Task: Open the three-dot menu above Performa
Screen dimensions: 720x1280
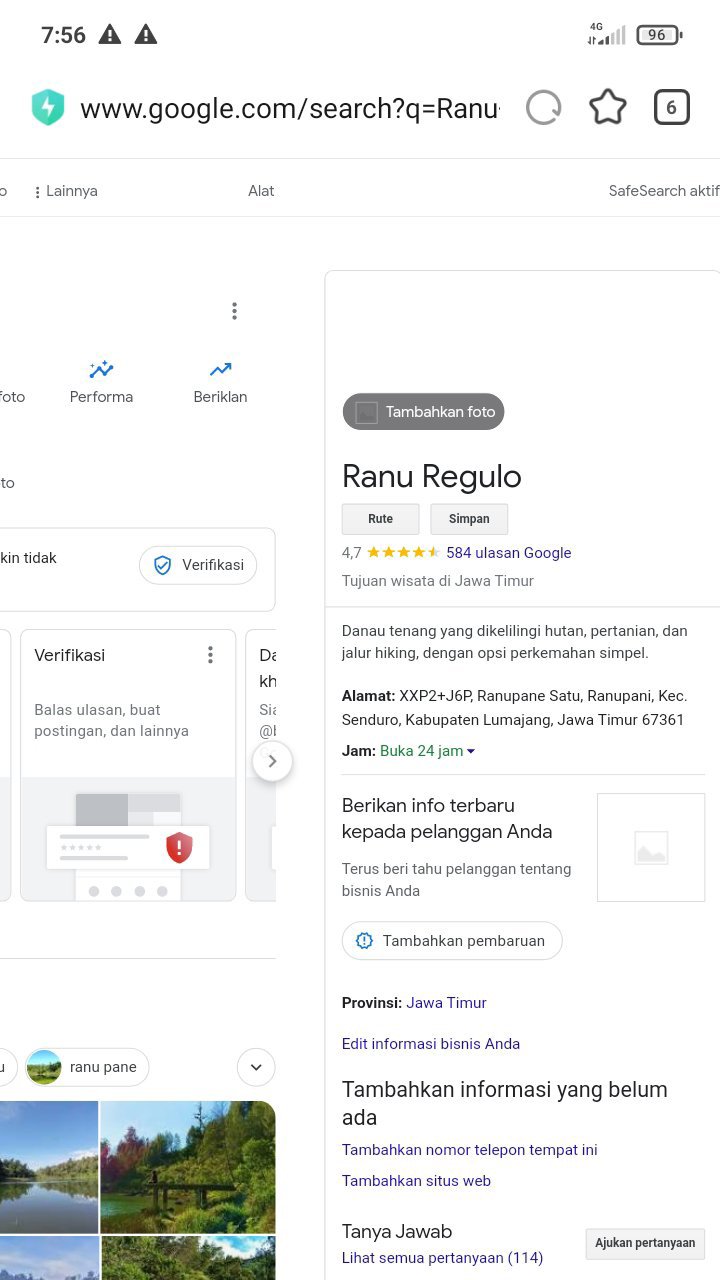Action: pyautogui.click(x=234, y=311)
